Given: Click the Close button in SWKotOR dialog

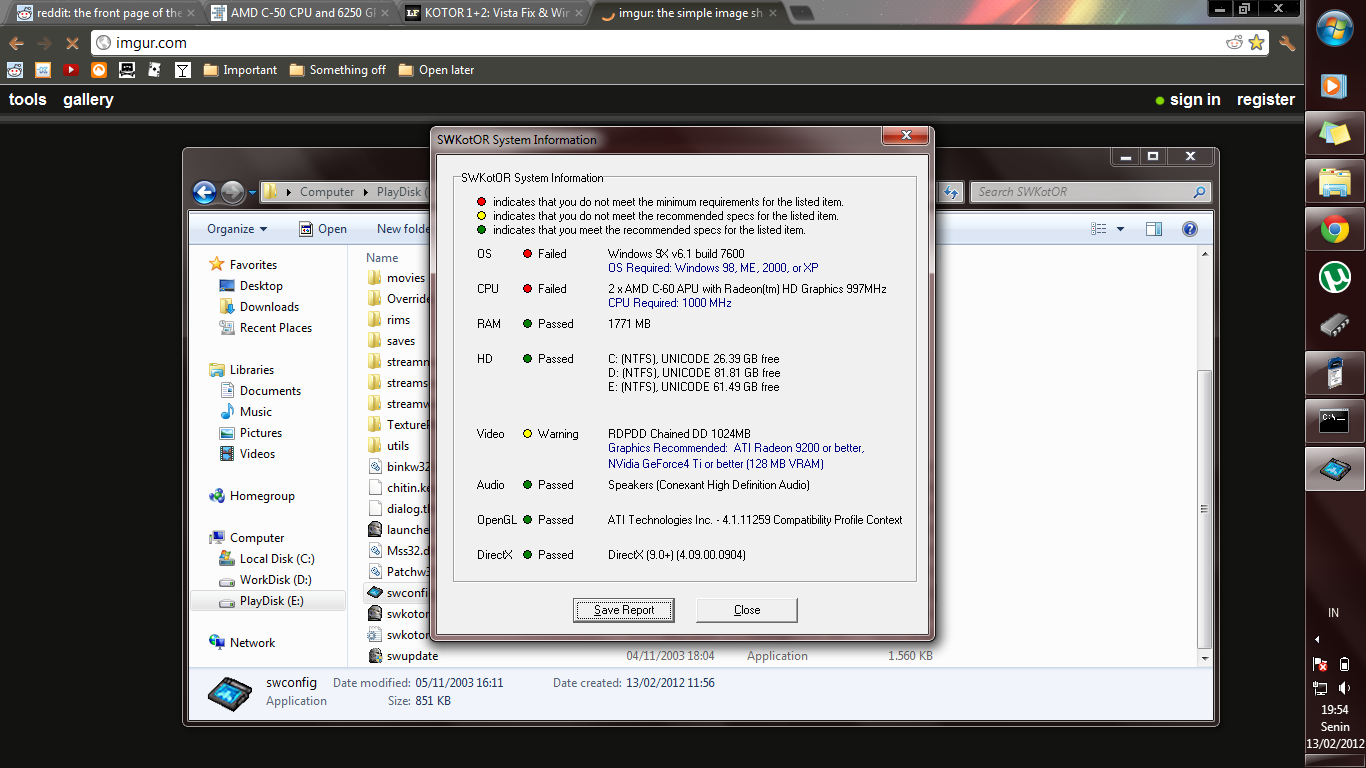Looking at the screenshot, I should [747, 610].
